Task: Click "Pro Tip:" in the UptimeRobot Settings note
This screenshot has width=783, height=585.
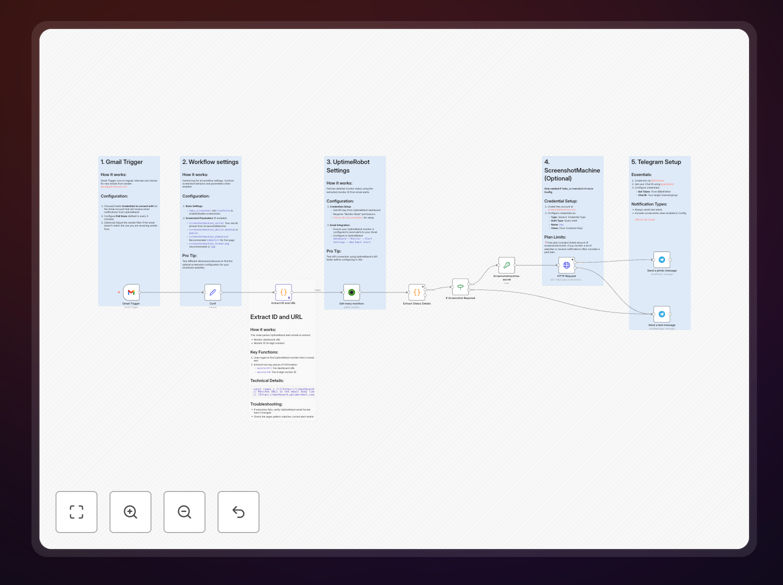Action: click(334, 251)
